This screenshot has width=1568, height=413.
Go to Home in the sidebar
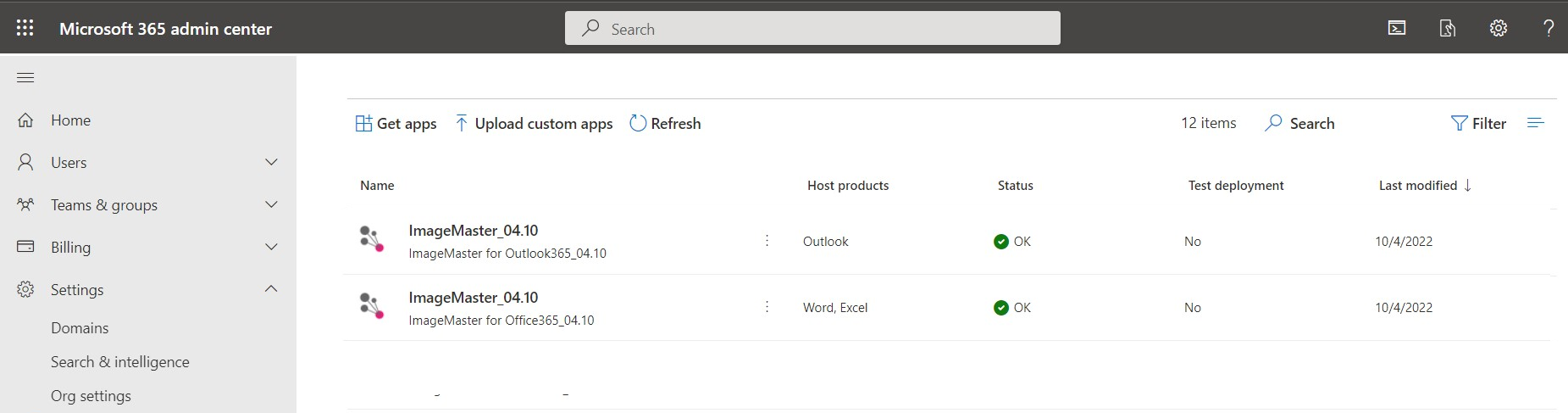(x=70, y=120)
